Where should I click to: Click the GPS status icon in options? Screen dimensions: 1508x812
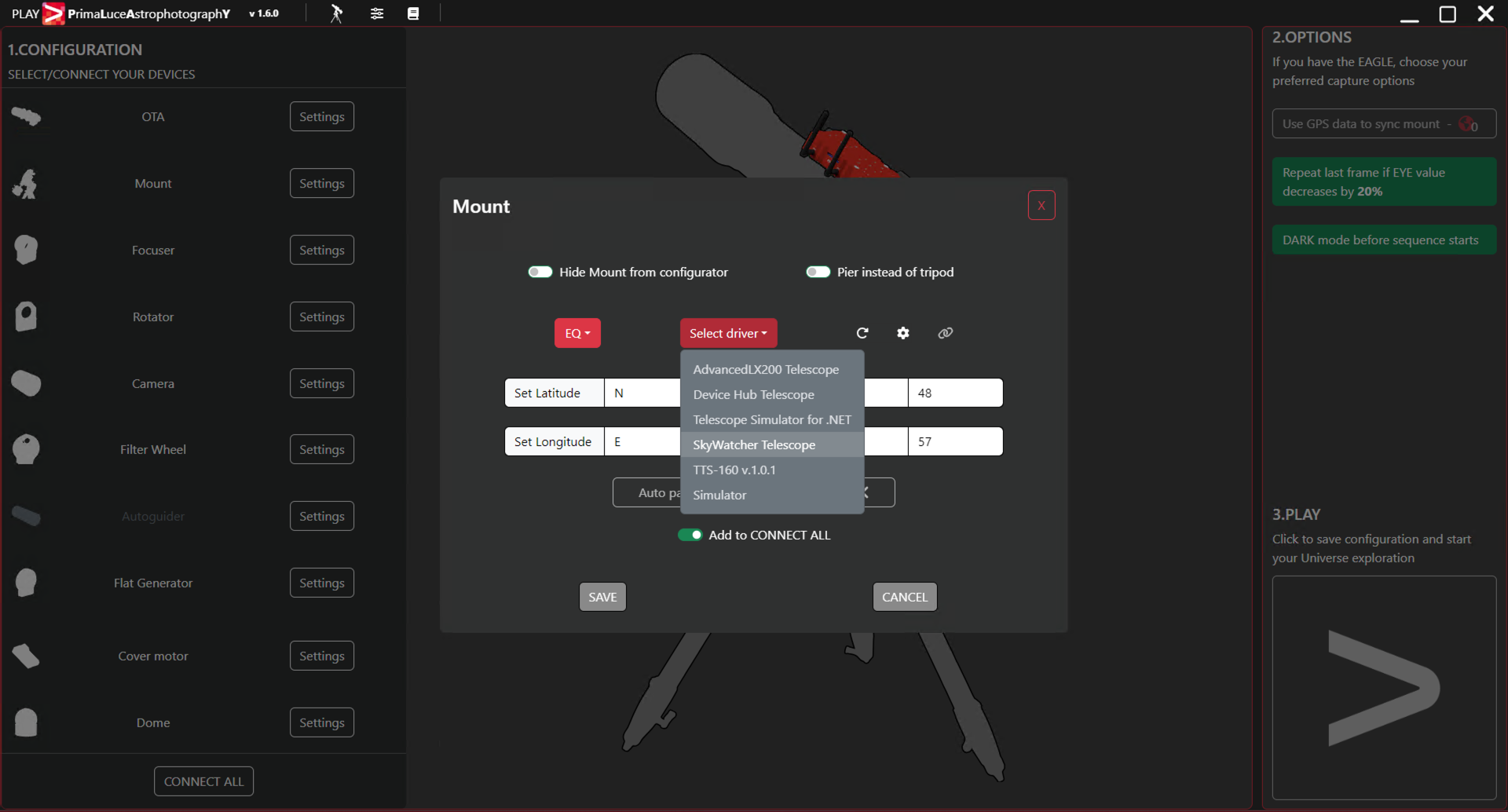click(1468, 124)
